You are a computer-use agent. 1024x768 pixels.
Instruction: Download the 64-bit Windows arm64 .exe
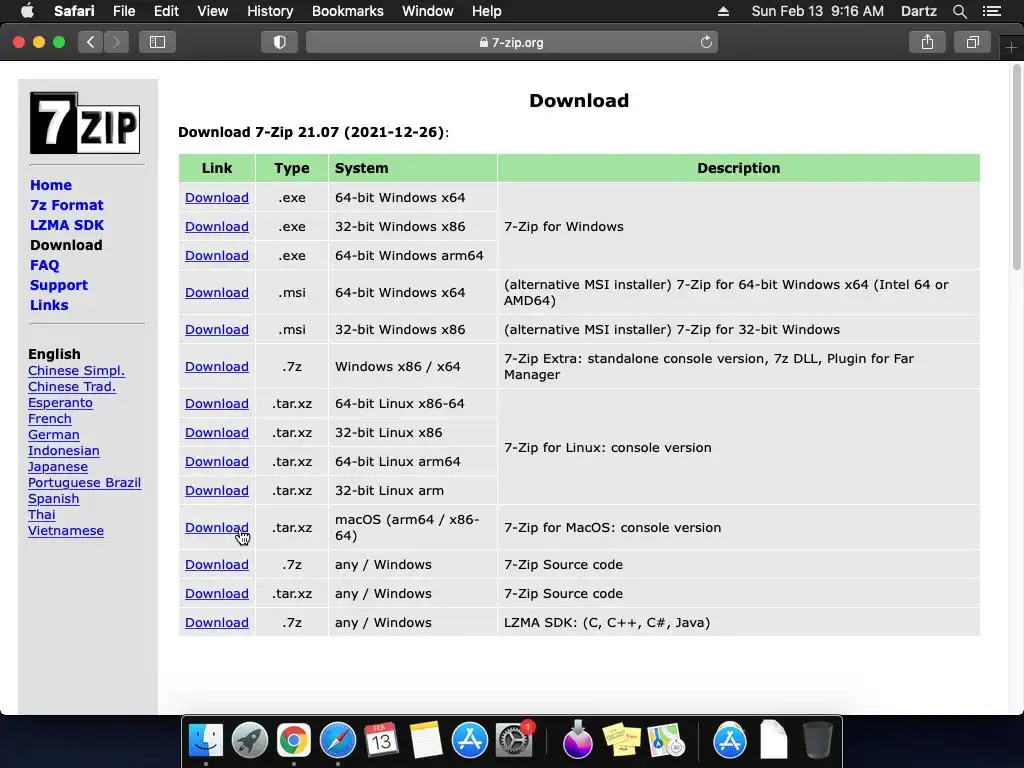216,255
